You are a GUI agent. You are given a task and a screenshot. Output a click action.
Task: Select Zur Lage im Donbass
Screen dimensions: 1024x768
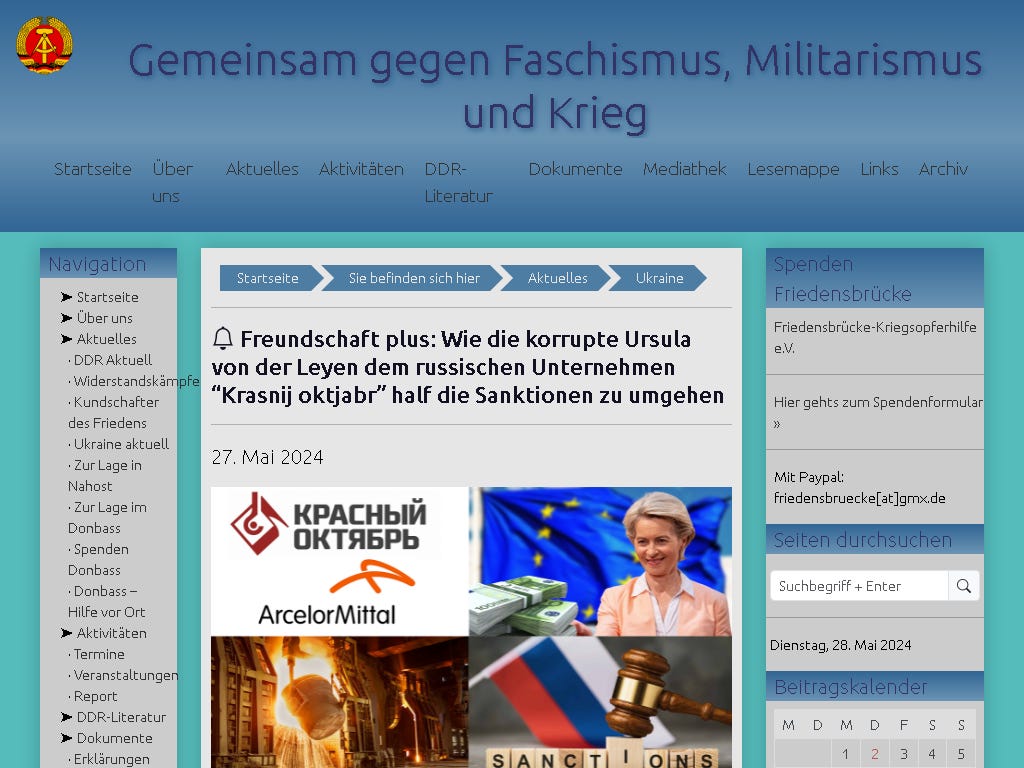pos(107,517)
